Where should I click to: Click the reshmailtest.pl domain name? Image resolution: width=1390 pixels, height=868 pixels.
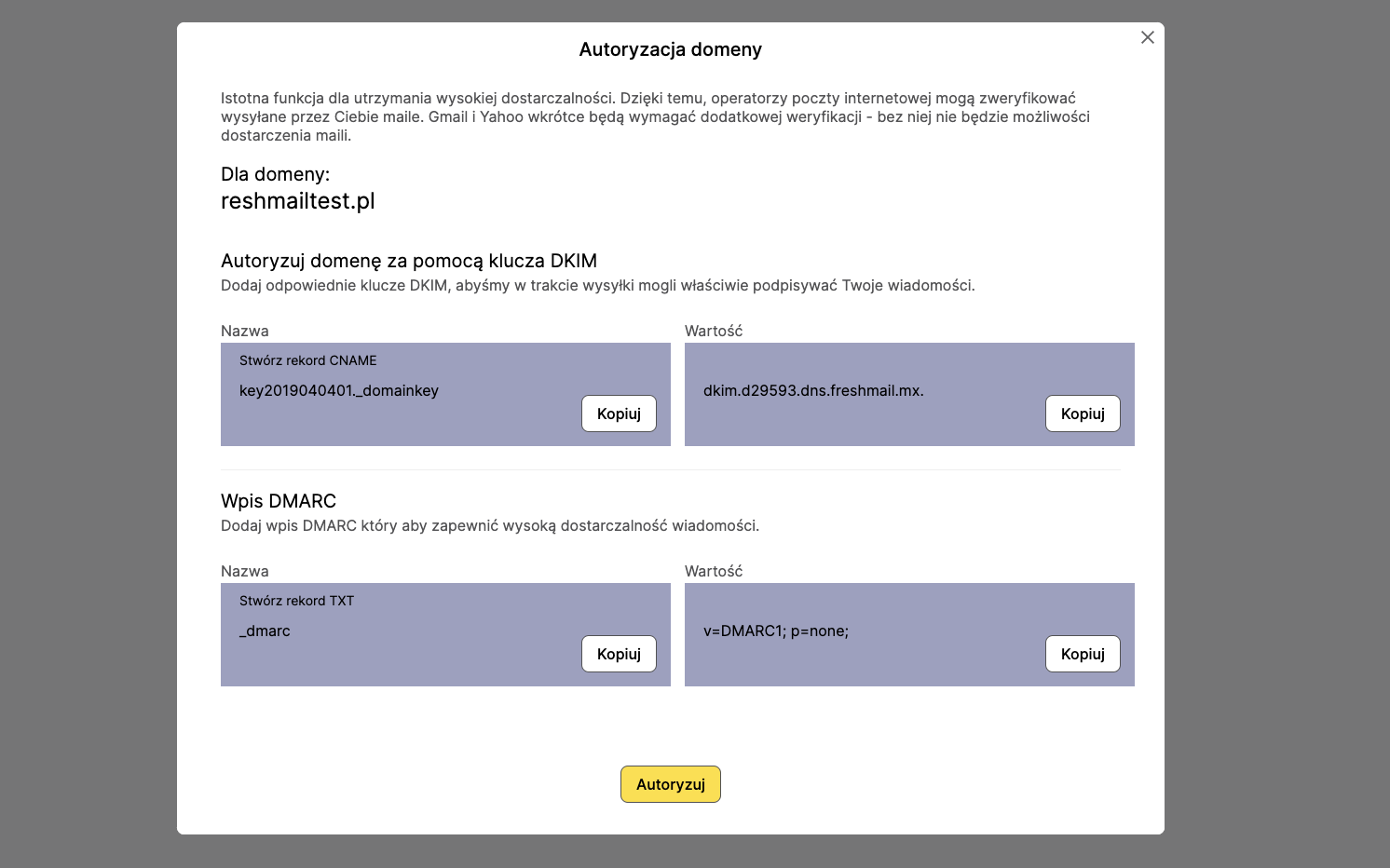pos(298,201)
